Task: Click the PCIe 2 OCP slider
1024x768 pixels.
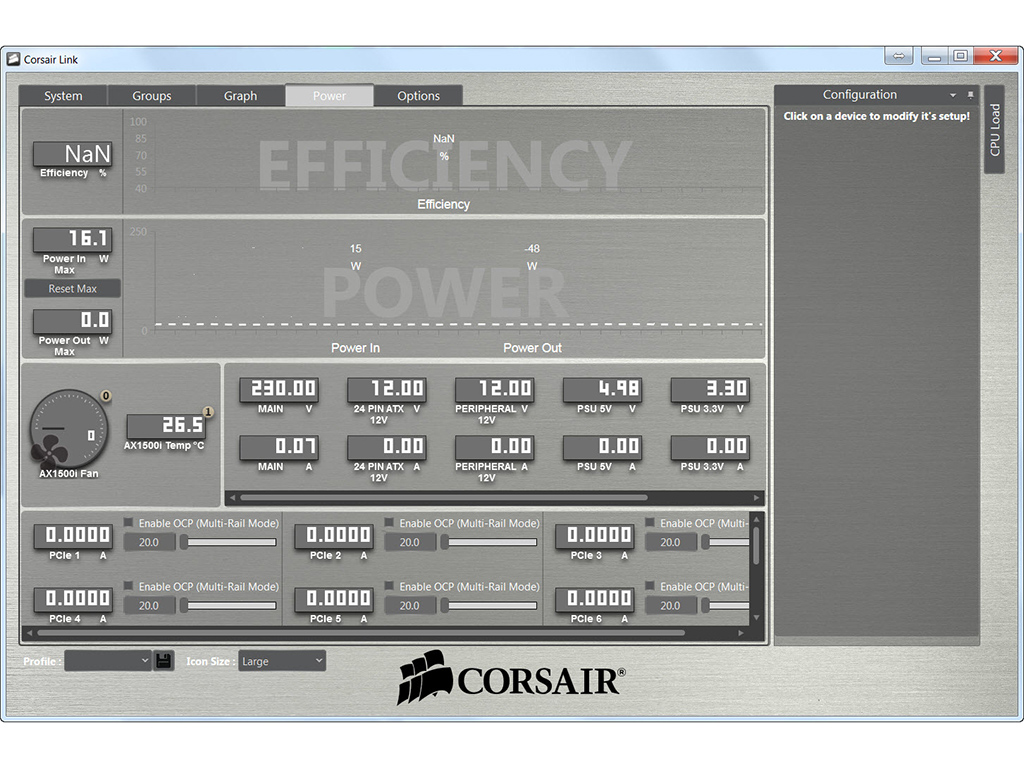Action: [489, 542]
